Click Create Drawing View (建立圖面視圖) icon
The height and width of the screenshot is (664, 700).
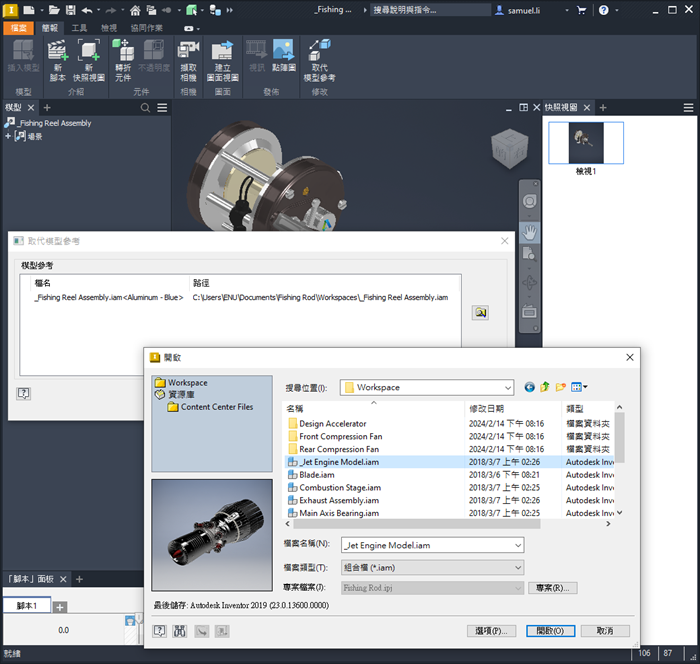point(222,60)
